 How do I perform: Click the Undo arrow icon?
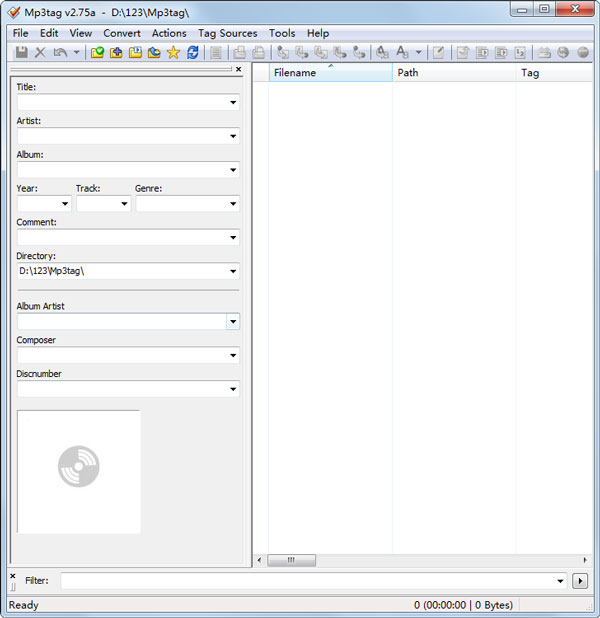(60, 52)
